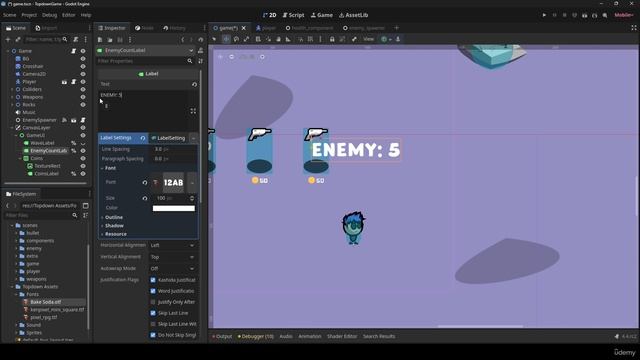The image size is (640, 360).
Task: Toggle the file system split view icon
Action: coord(85,206)
